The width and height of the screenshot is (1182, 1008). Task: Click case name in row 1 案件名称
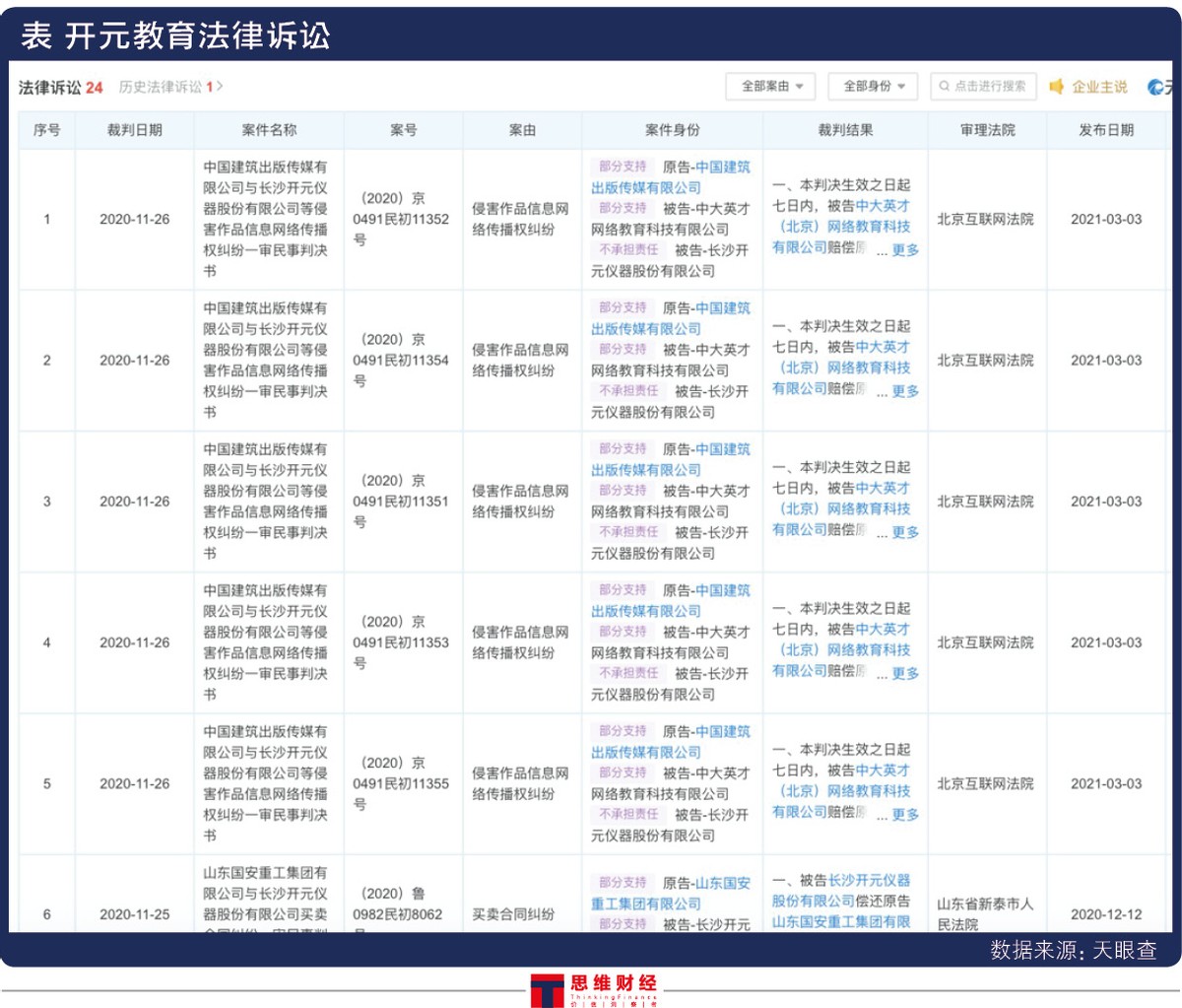pyautogui.click(x=266, y=219)
